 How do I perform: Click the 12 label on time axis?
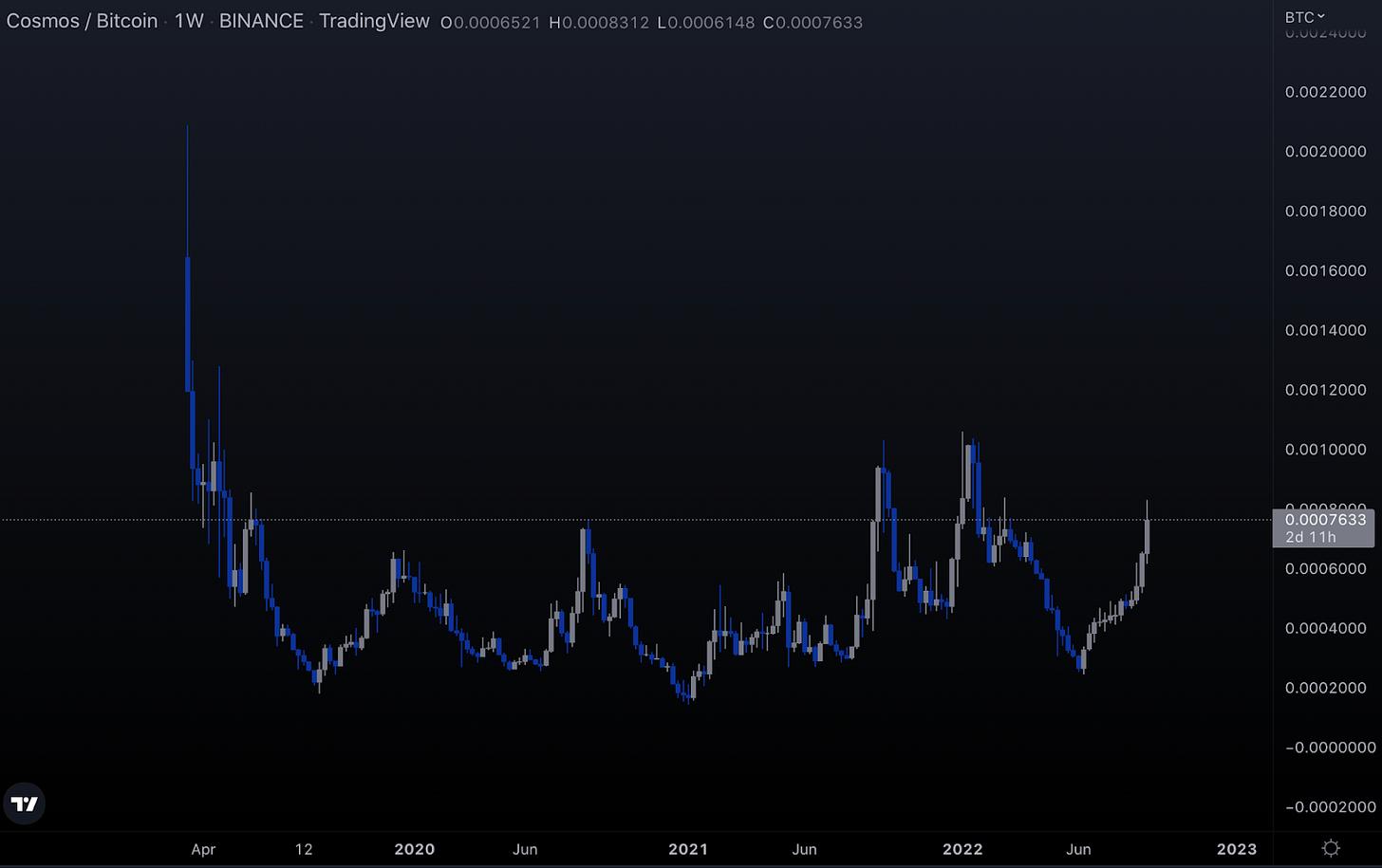304,849
